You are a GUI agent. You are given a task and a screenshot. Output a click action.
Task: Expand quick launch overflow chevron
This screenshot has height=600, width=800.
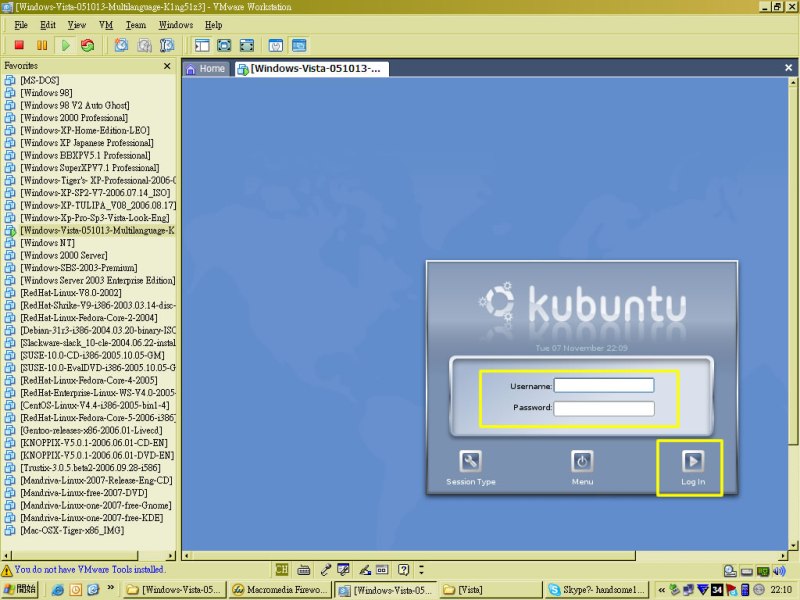[110, 588]
